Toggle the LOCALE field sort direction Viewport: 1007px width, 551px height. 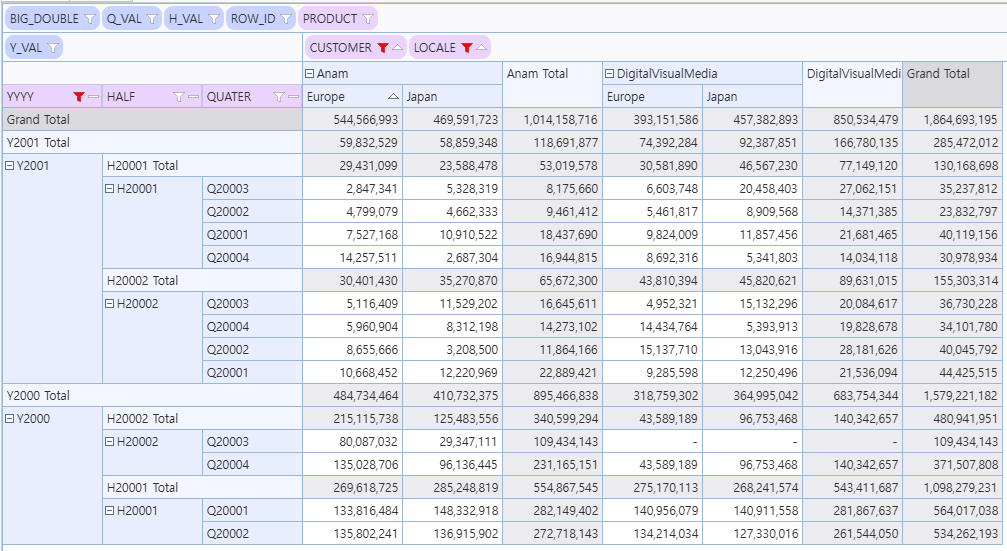coord(481,48)
